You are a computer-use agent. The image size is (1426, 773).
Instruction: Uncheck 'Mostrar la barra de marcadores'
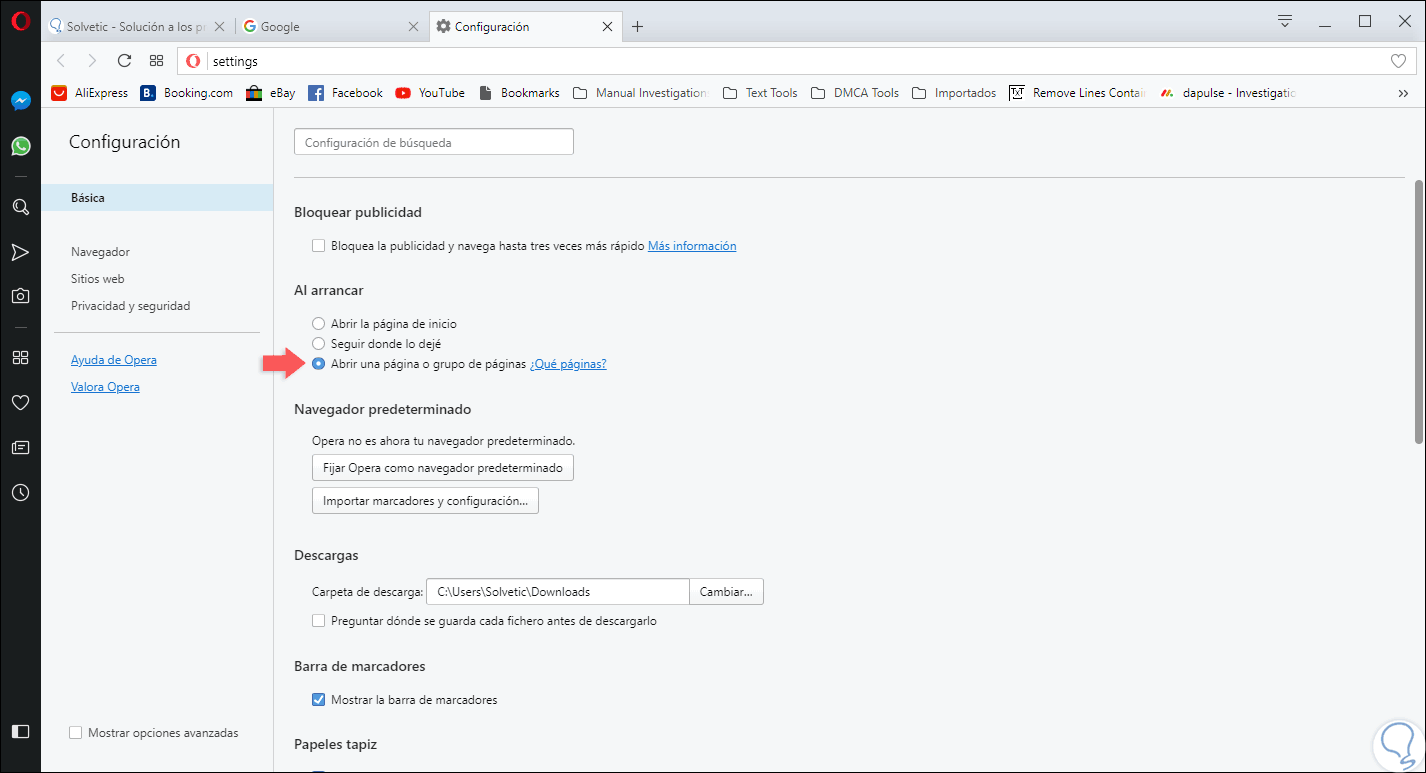(x=319, y=700)
